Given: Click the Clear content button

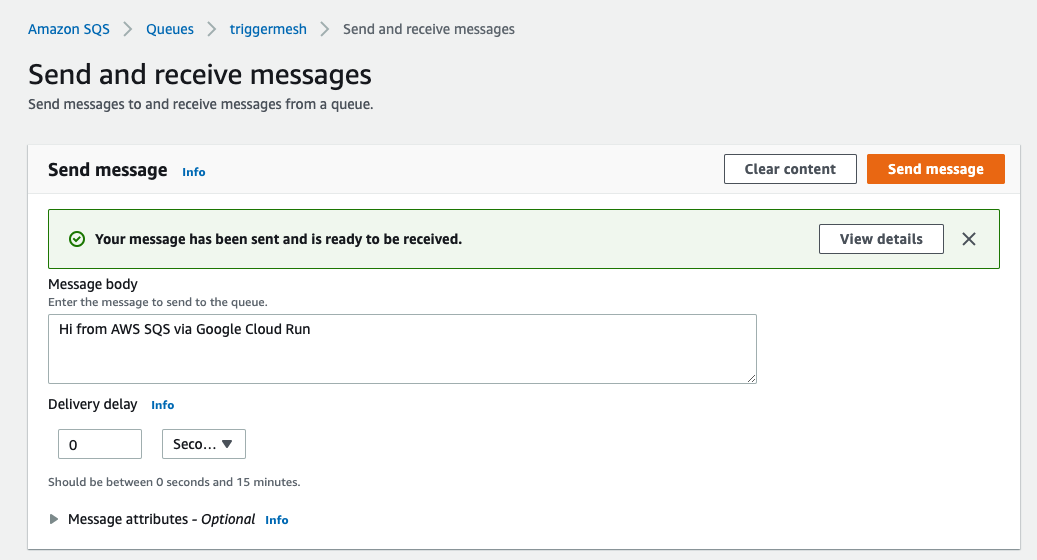Looking at the screenshot, I should [790, 169].
